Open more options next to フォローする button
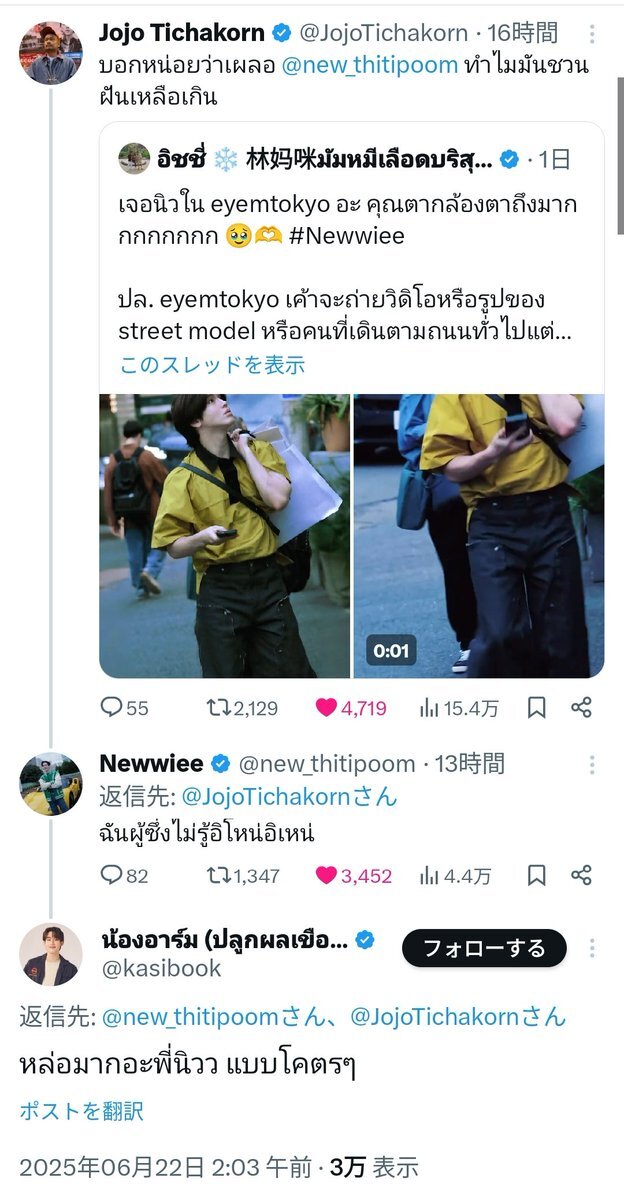624x1200 pixels. click(593, 948)
